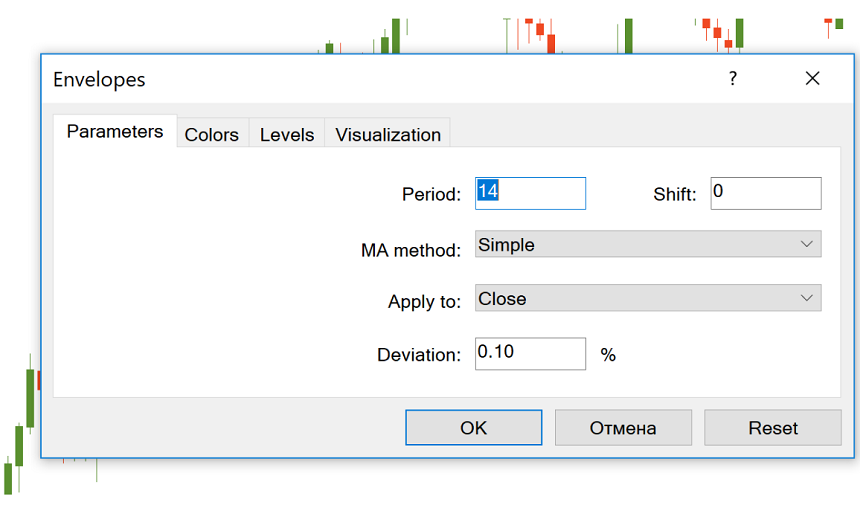Viewport: 860px width, 505px height.
Task: Click the Shift label text
Action: click(x=674, y=194)
